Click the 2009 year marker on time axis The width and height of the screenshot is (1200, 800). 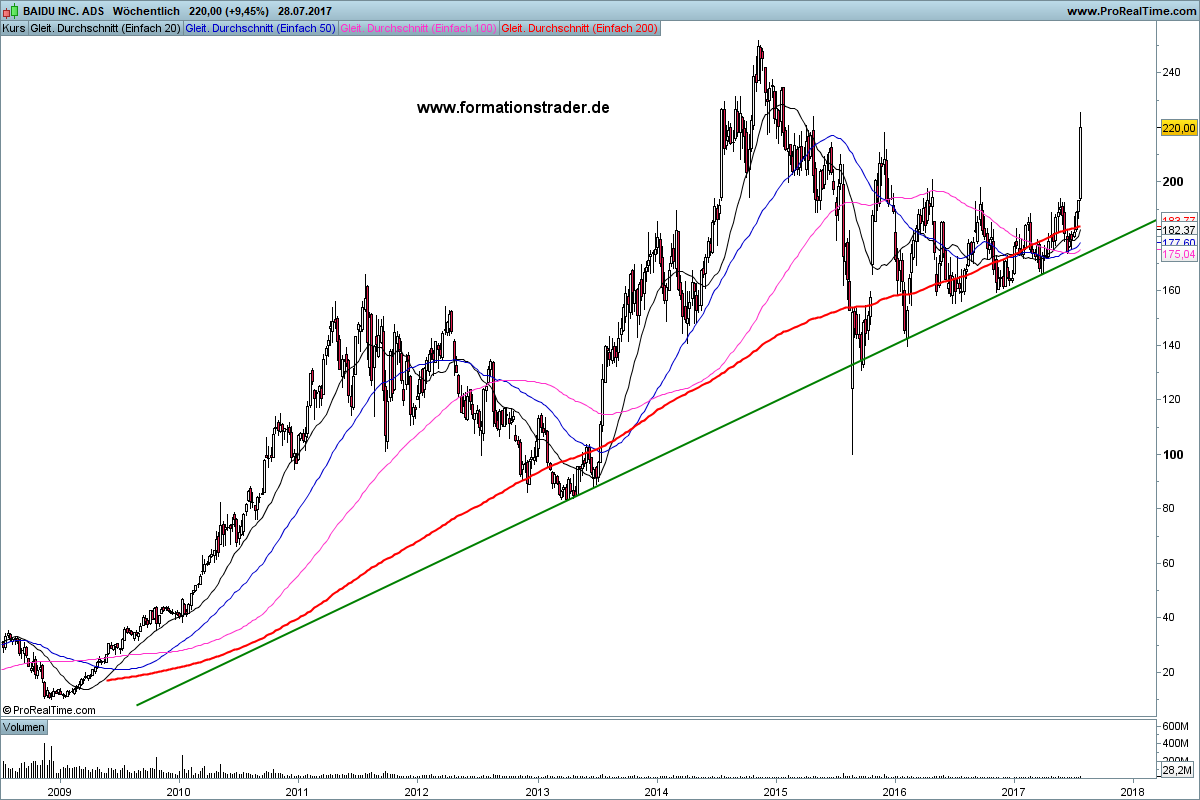[59, 791]
